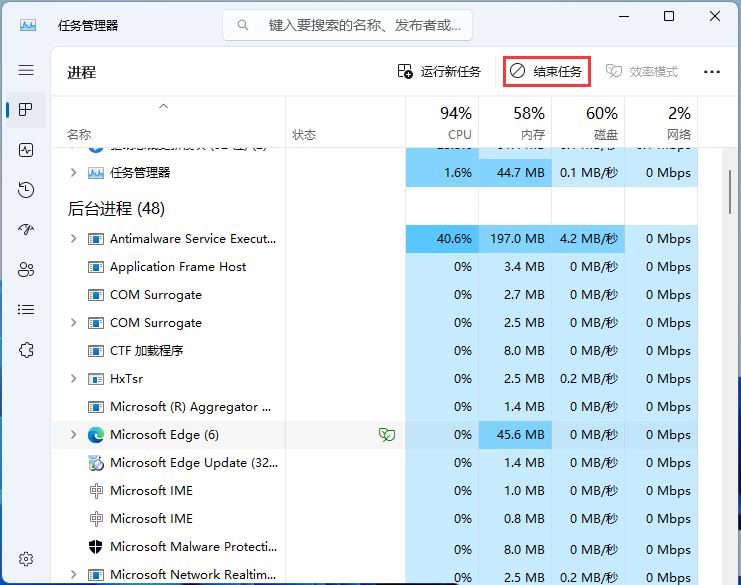Open the Startup apps sidebar icon

pyautogui.click(x=26, y=230)
